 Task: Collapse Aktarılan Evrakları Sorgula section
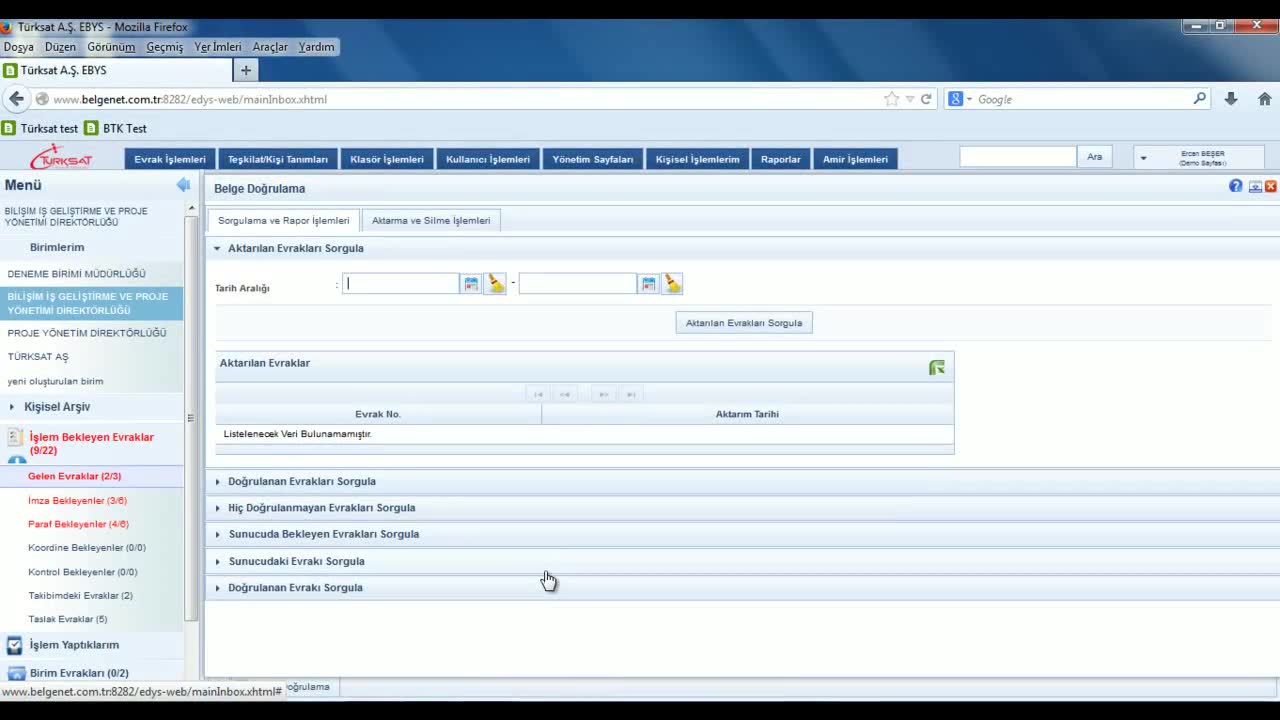pyautogui.click(x=295, y=248)
